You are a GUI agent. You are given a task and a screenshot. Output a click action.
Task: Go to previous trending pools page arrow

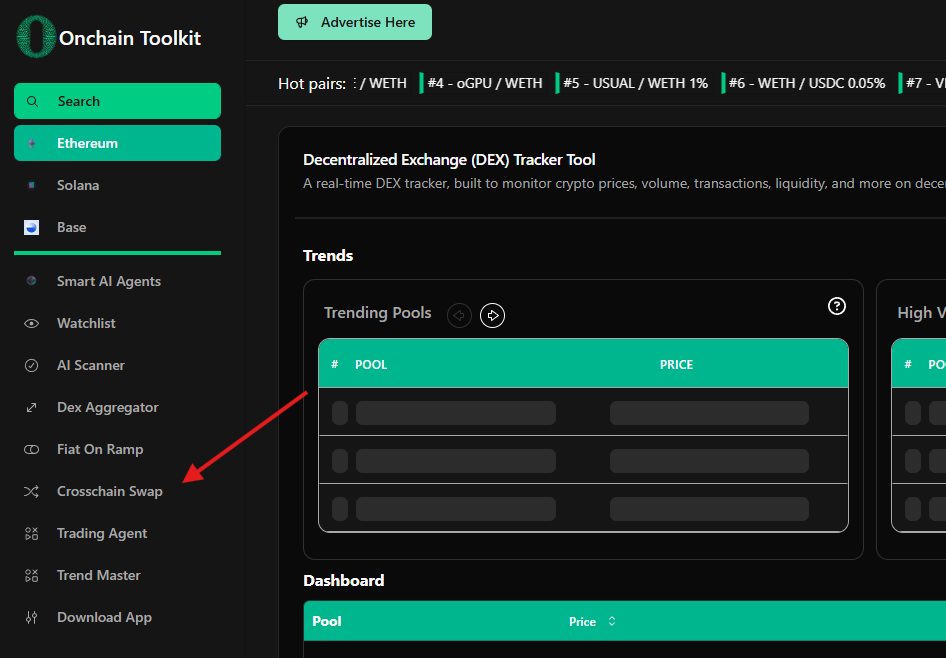[x=459, y=316]
